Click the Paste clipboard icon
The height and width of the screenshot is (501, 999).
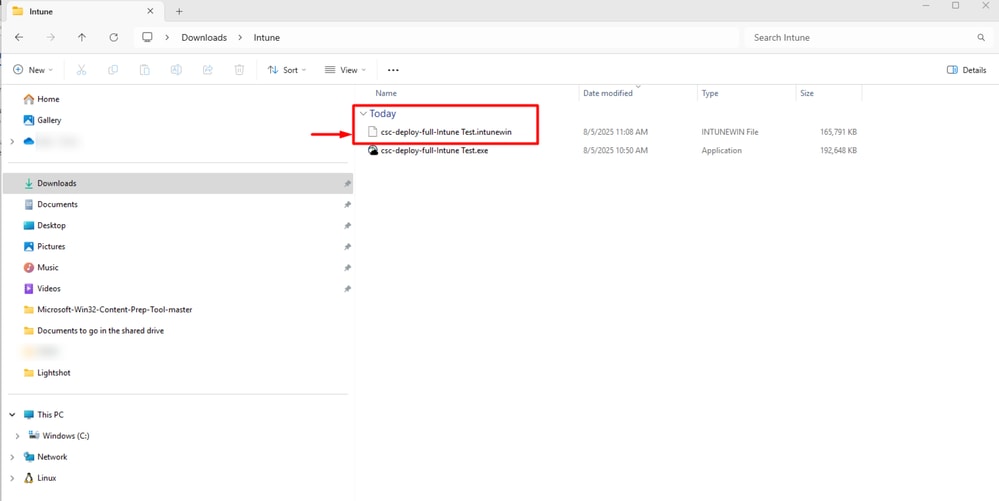tap(144, 70)
